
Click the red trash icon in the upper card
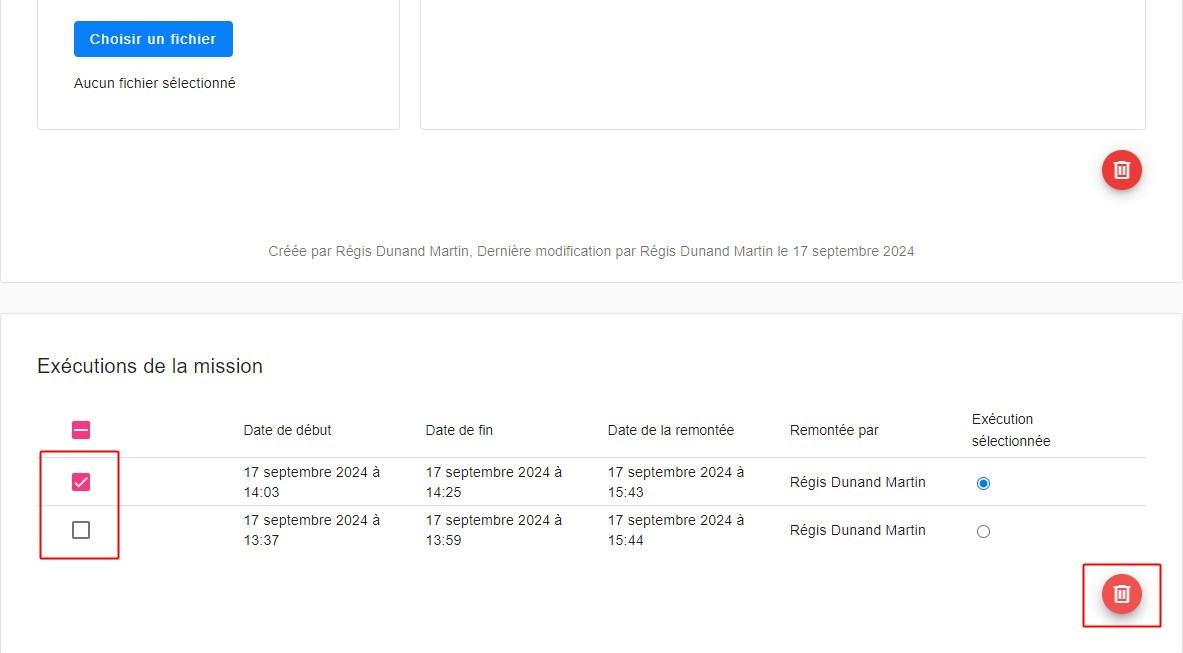click(x=1121, y=170)
